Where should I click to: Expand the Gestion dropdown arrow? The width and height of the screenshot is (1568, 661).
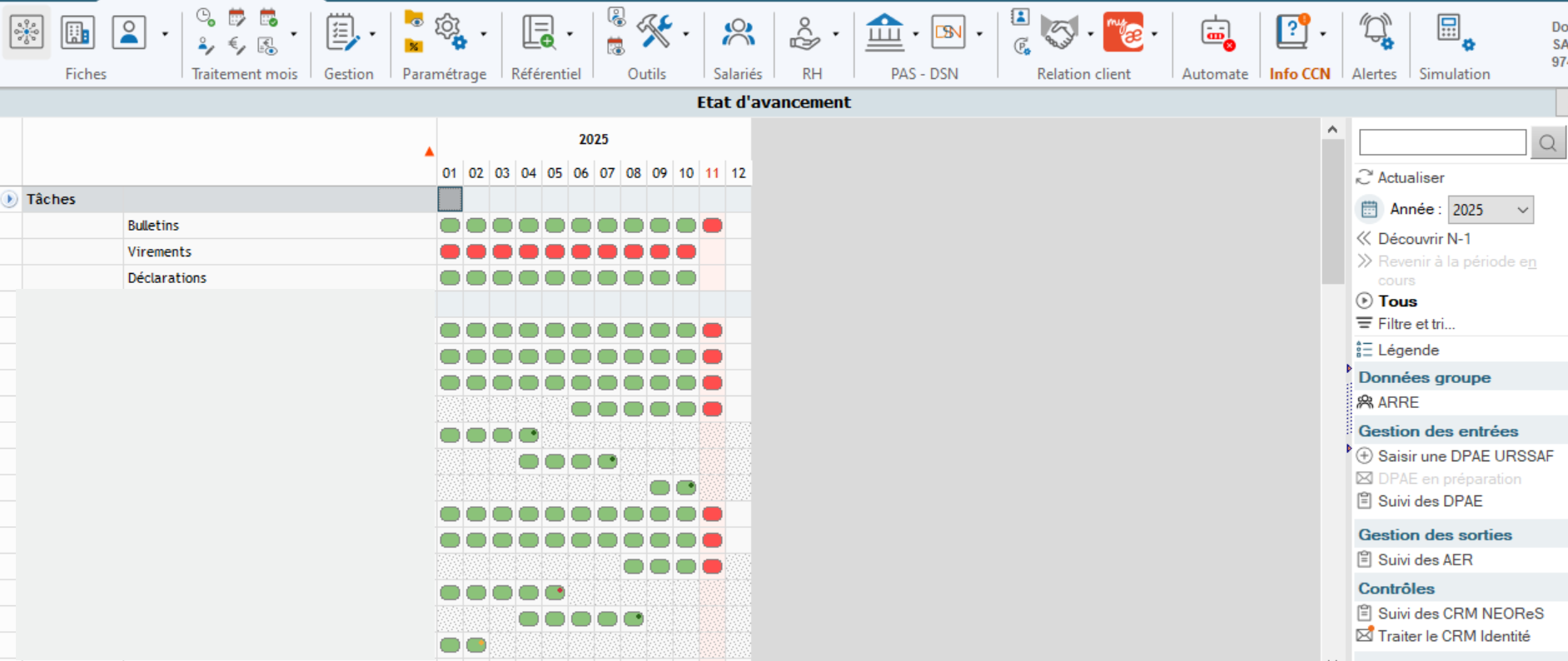372,34
